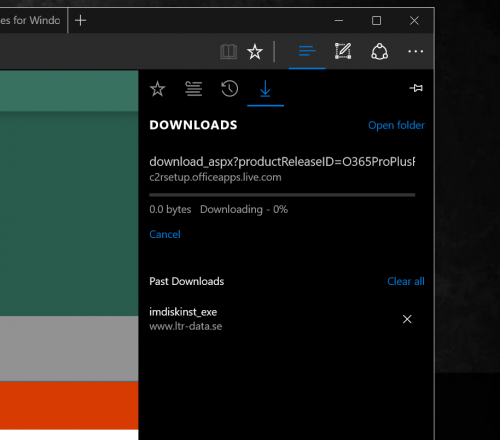Switch to Reading list tab in hub
Screen dimensions: 500x440
click(194, 89)
